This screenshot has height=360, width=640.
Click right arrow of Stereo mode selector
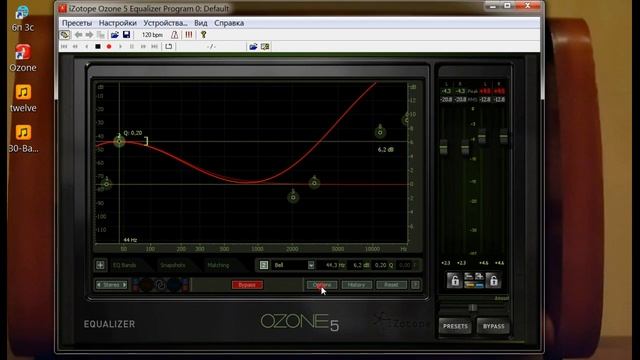(x=124, y=285)
